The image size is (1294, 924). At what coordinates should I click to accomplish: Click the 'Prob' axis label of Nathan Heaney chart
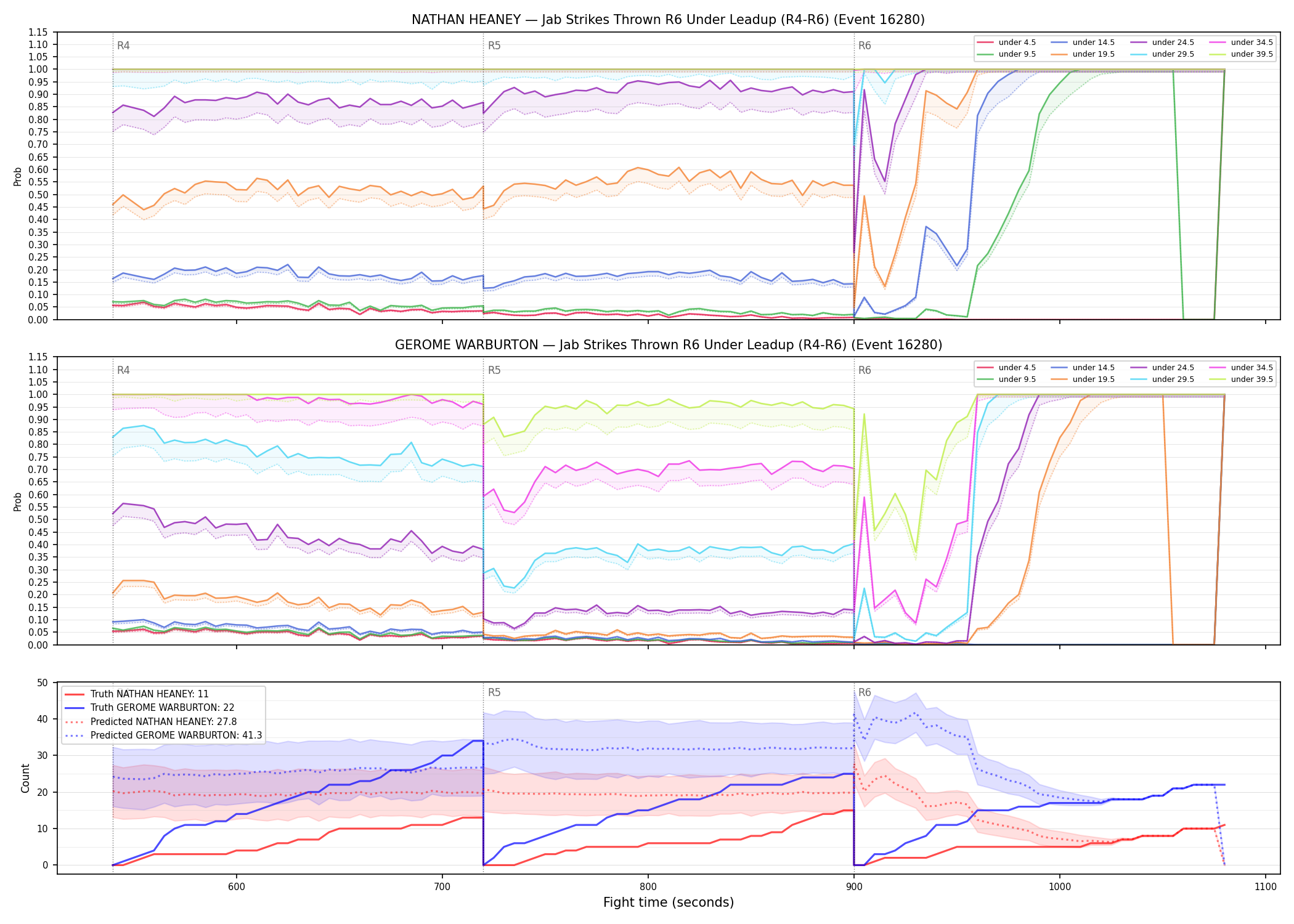17,176
